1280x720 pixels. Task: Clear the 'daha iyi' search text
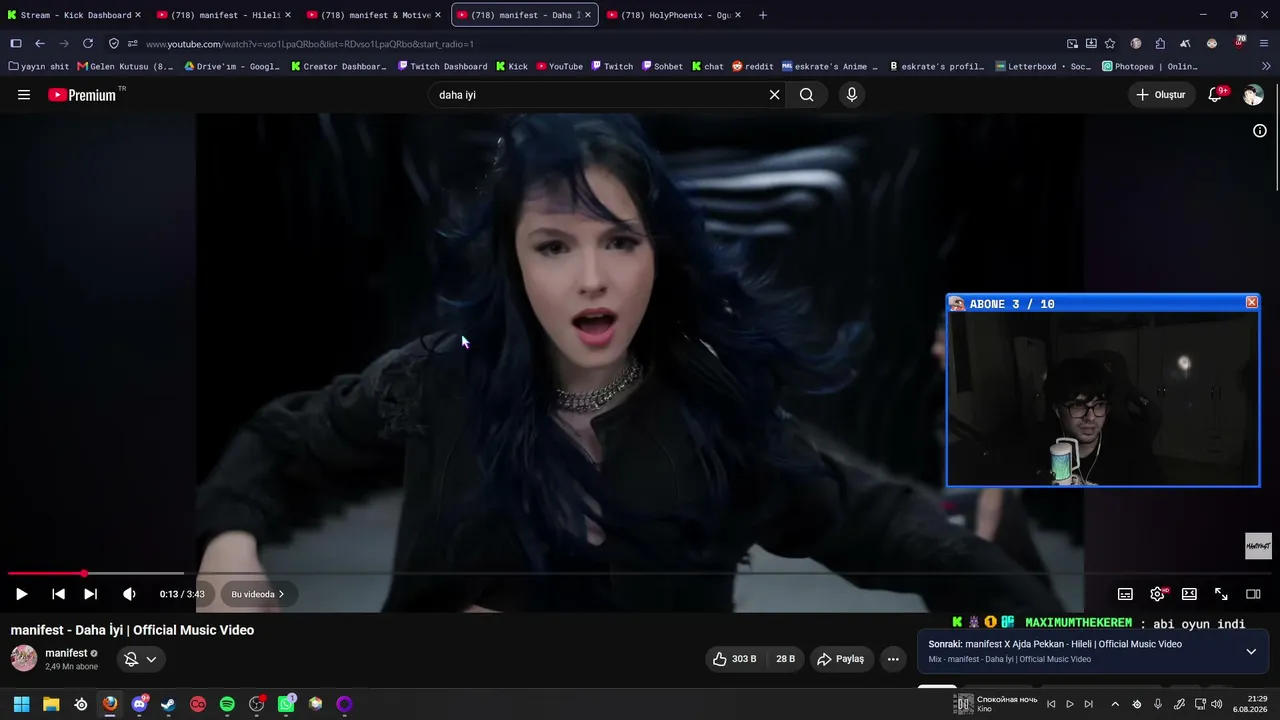(774, 95)
